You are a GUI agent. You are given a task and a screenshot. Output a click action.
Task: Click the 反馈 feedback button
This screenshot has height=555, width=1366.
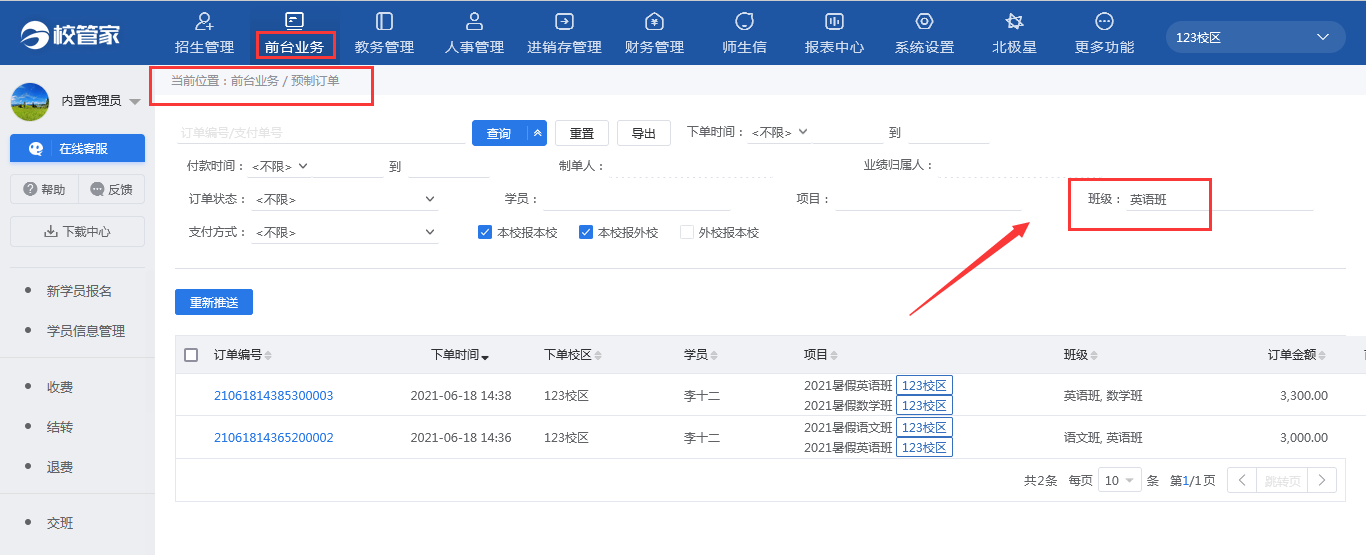click(111, 189)
